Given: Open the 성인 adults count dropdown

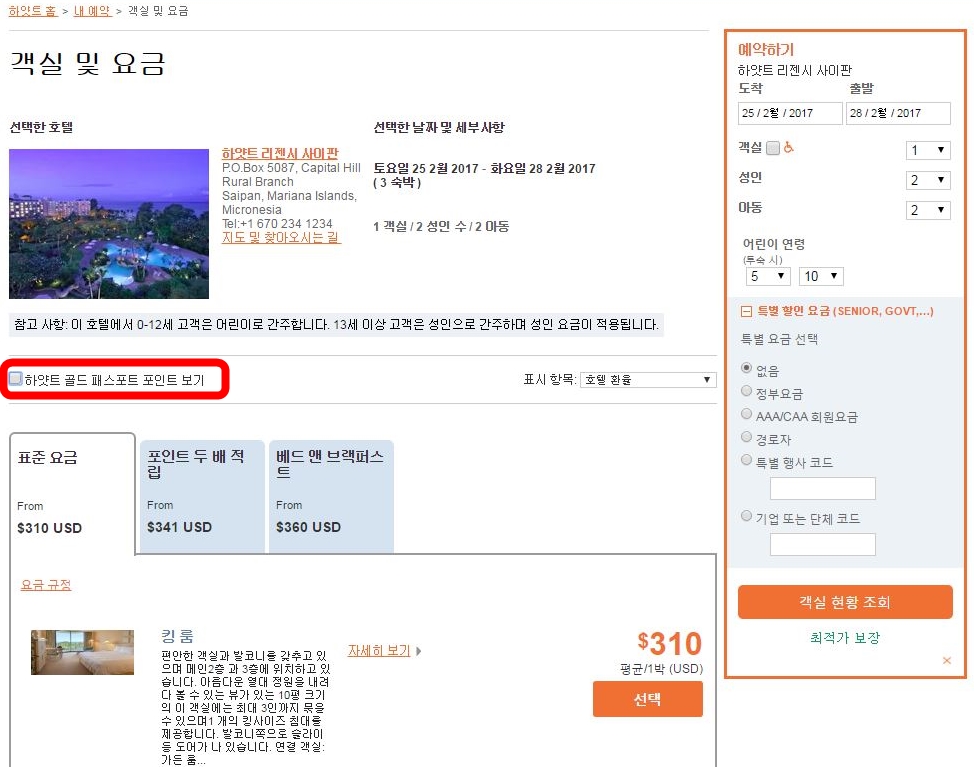Looking at the screenshot, I should pos(928,180).
